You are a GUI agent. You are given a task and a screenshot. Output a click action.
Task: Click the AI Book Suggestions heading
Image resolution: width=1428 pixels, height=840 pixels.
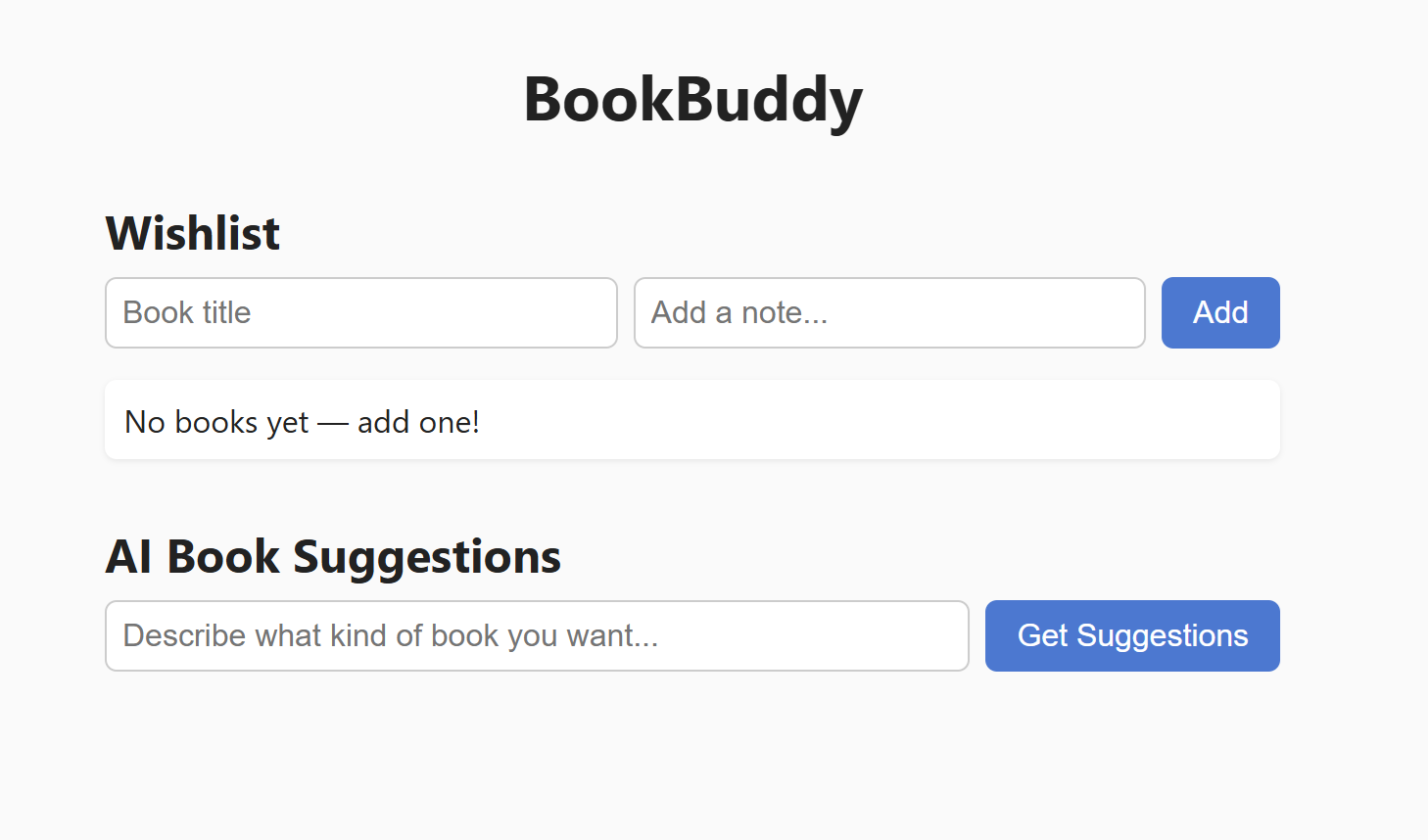click(x=333, y=557)
